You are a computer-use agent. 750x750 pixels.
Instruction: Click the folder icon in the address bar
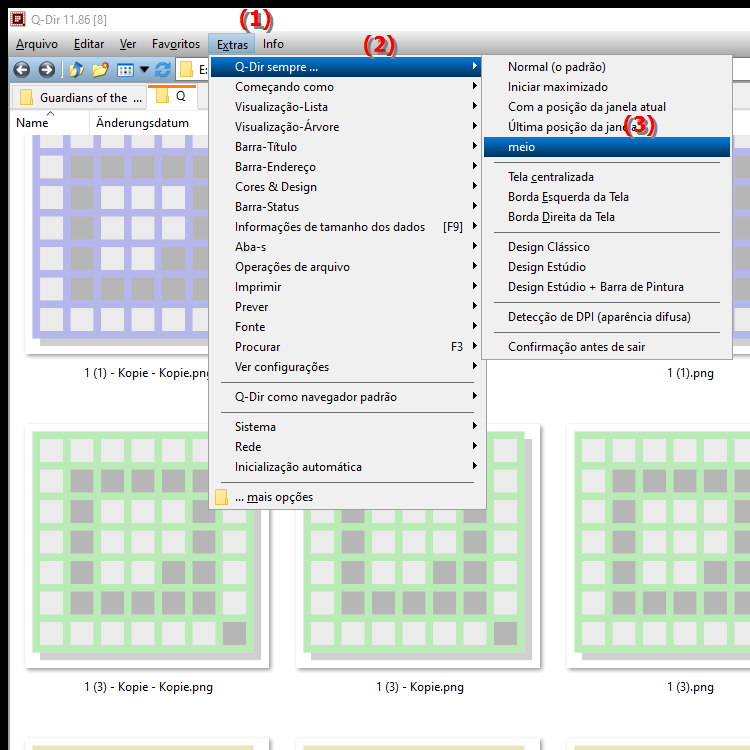pos(186,70)
